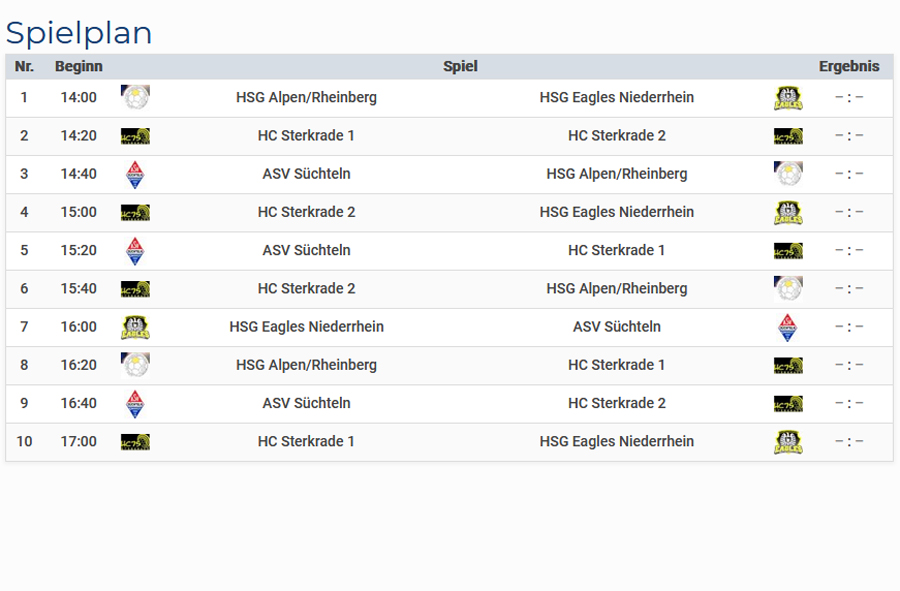Screen dimensions: 900x591
Task: Open HSG Eagles Niederrhein in game 4
Action: point(616,212)
